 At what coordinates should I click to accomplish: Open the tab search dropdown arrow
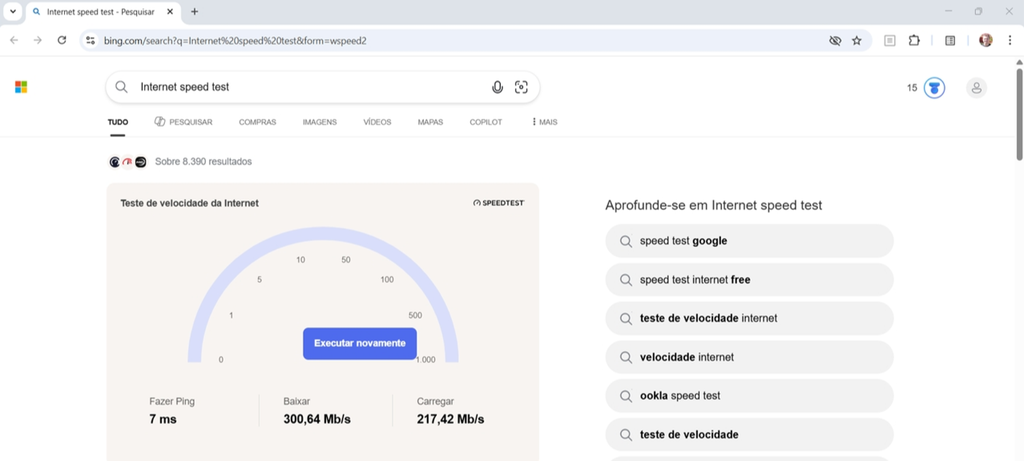coord(12,12)
